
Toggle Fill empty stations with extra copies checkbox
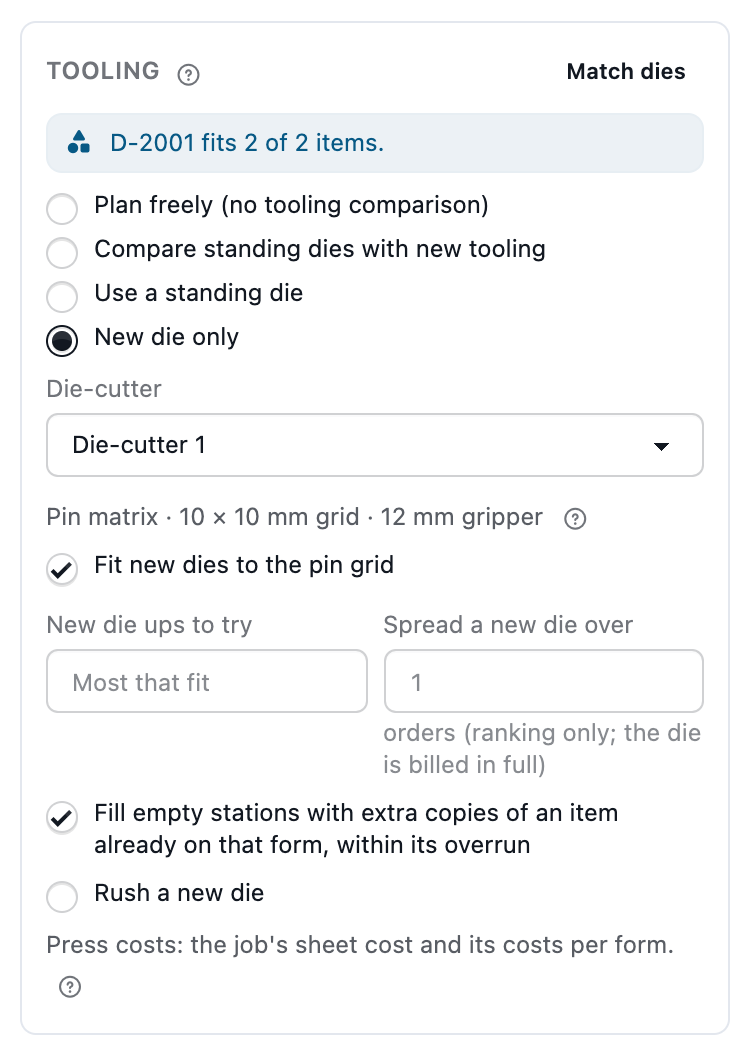pyautogui.click(x=62, y=817)
